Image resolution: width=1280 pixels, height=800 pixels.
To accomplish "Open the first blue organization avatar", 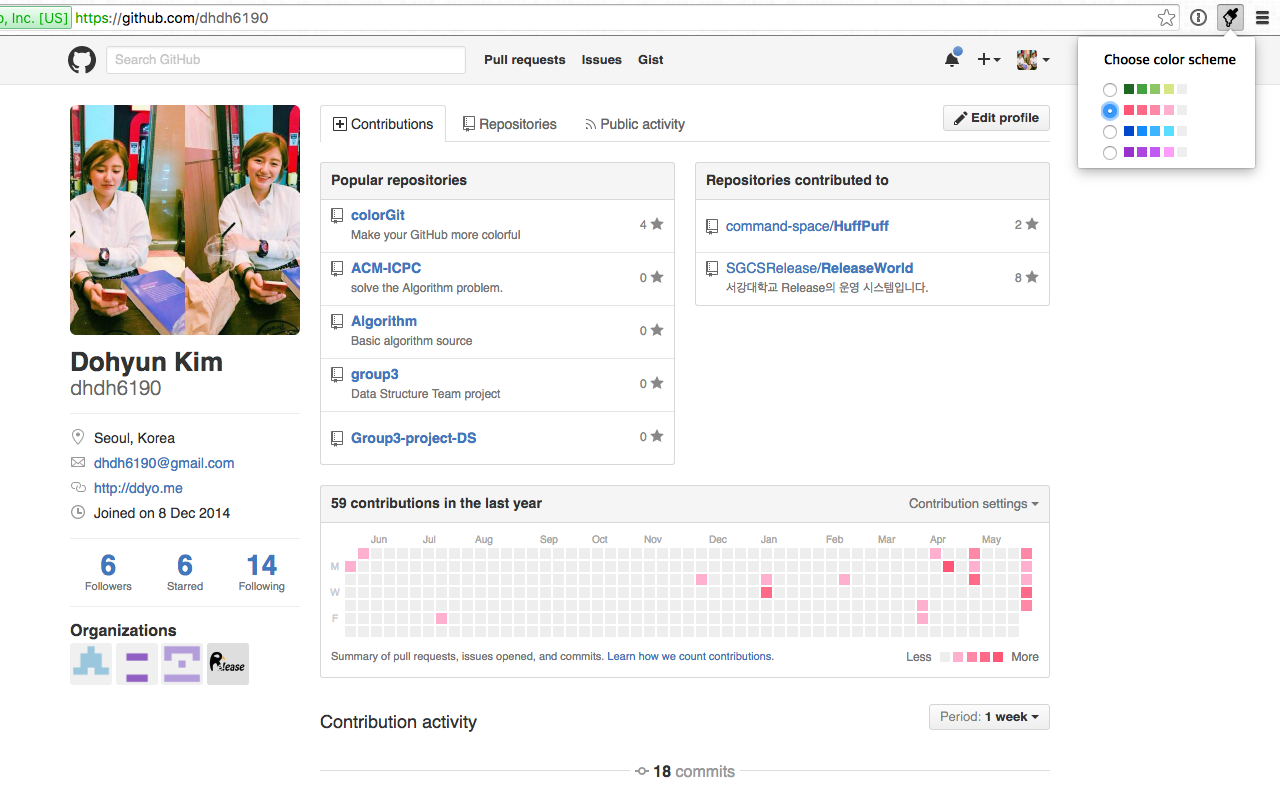I will click(x=91, y=664).
